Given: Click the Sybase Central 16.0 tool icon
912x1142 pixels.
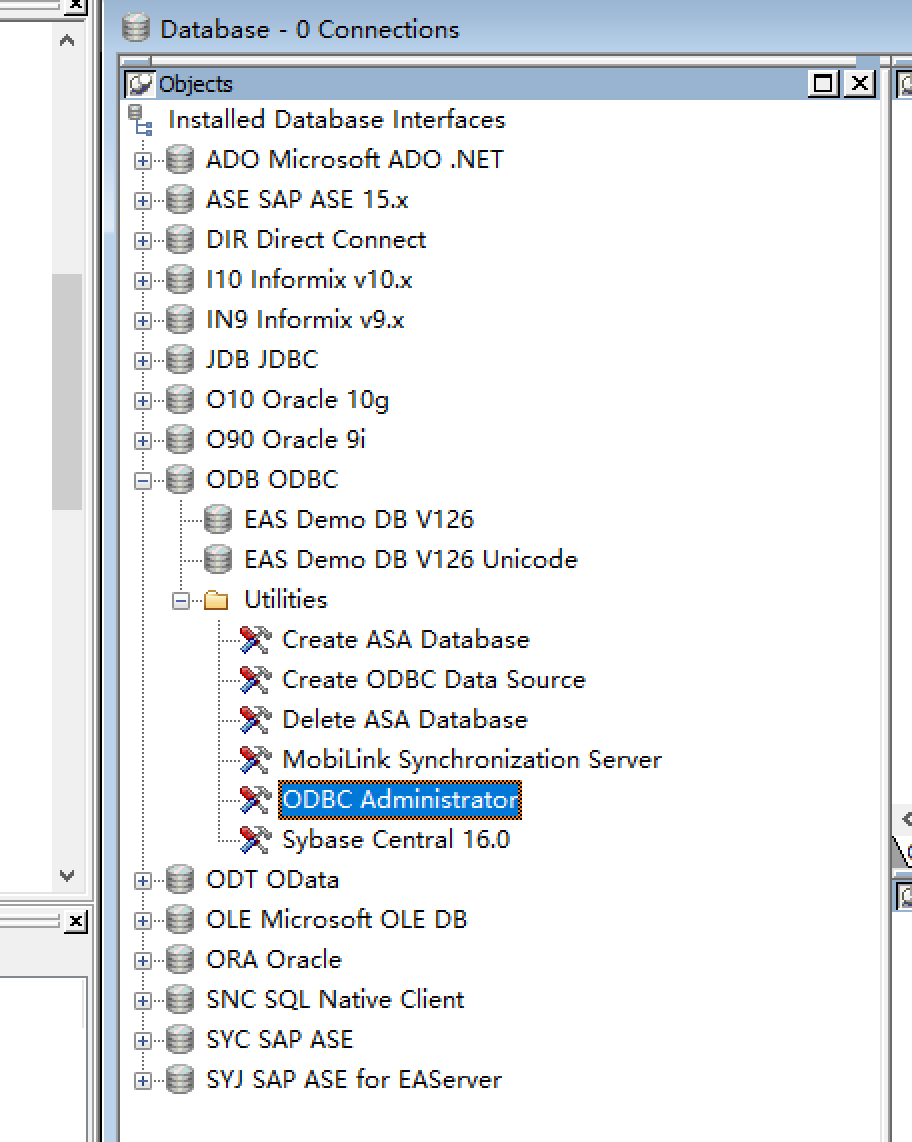Looking at the screenshot, I should 256,839.
